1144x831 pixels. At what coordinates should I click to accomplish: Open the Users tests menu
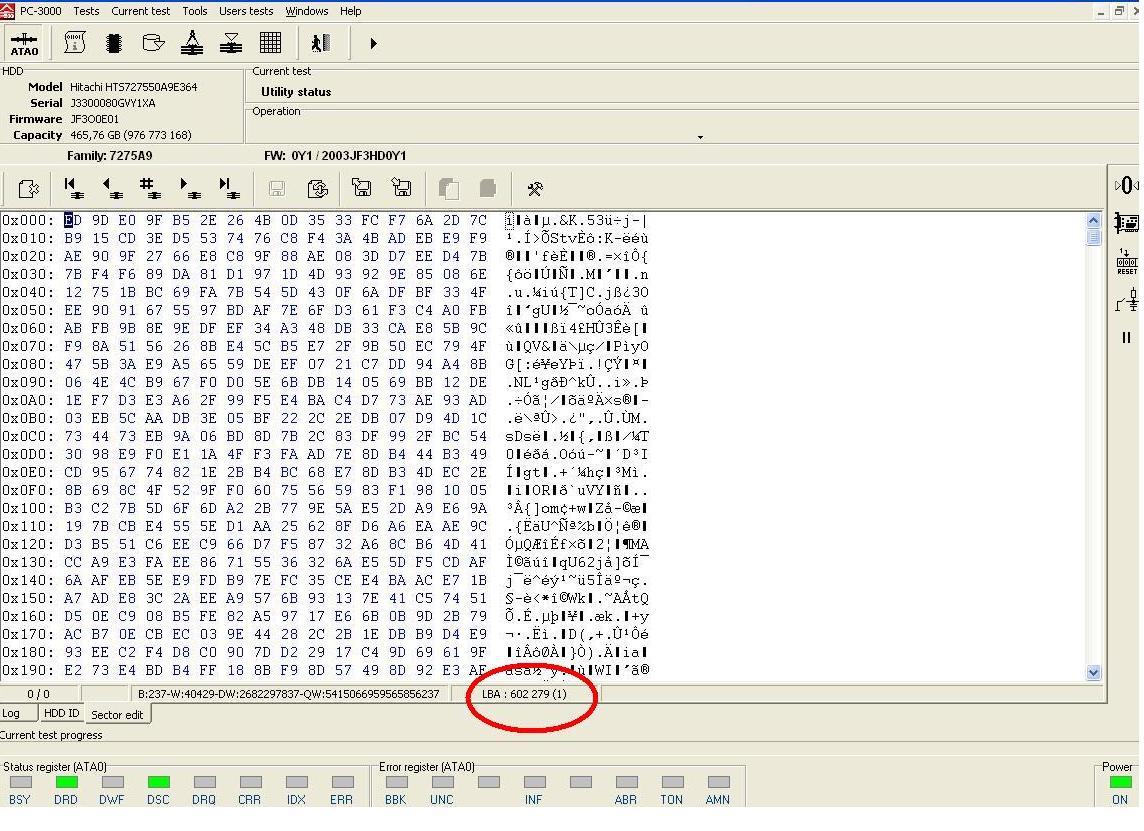click(246, 11)
